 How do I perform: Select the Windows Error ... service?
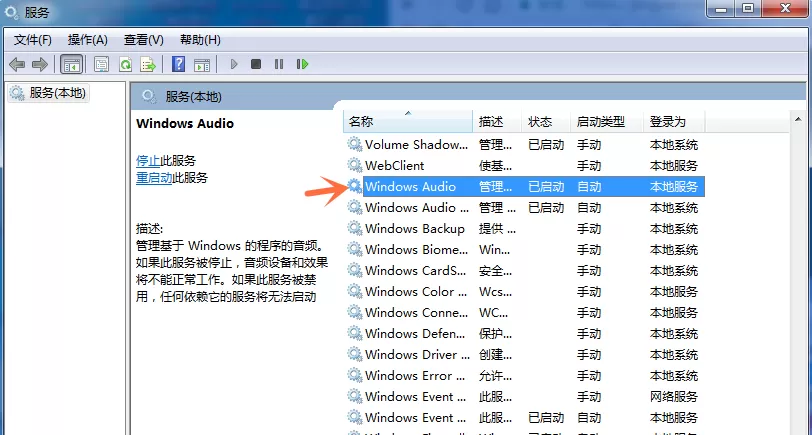click(524, 375)
